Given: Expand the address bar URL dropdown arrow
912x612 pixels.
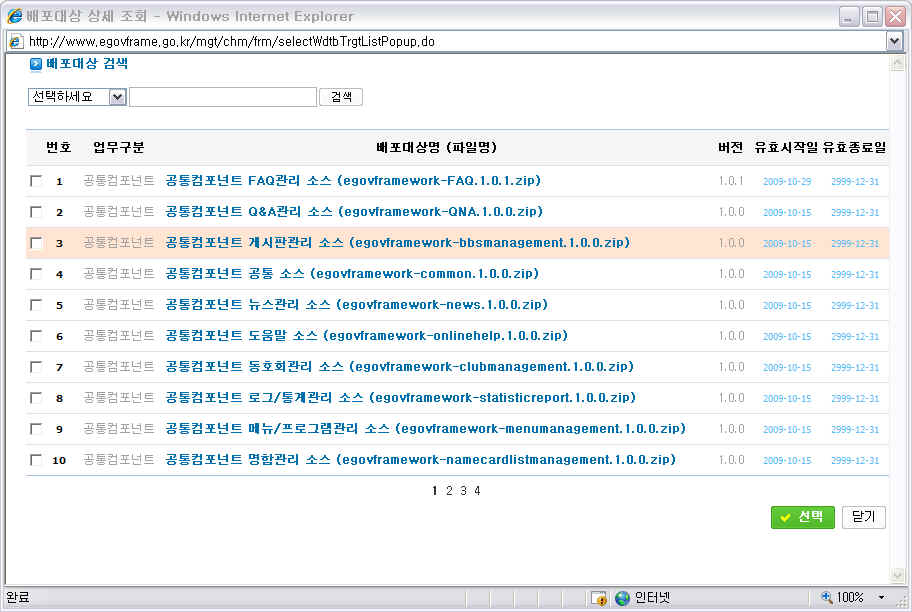Looking at the screenshot, I should [895, 42].
